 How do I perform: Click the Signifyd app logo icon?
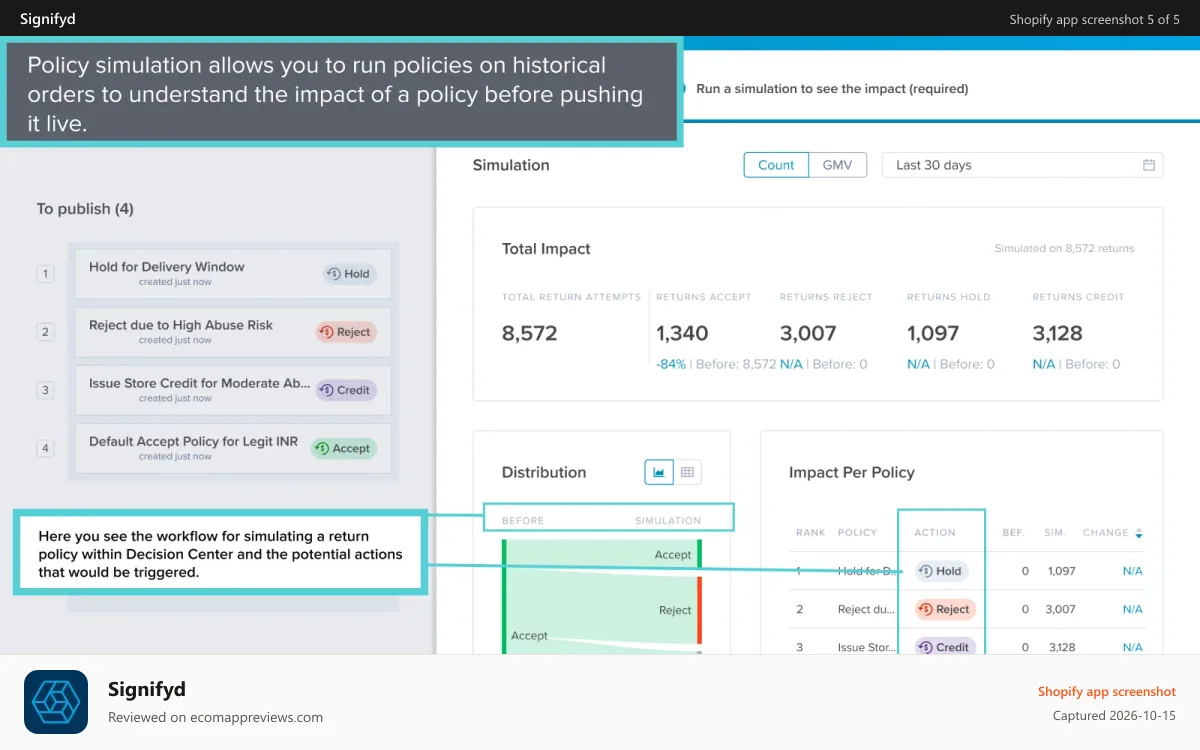[x=56, y=702]
